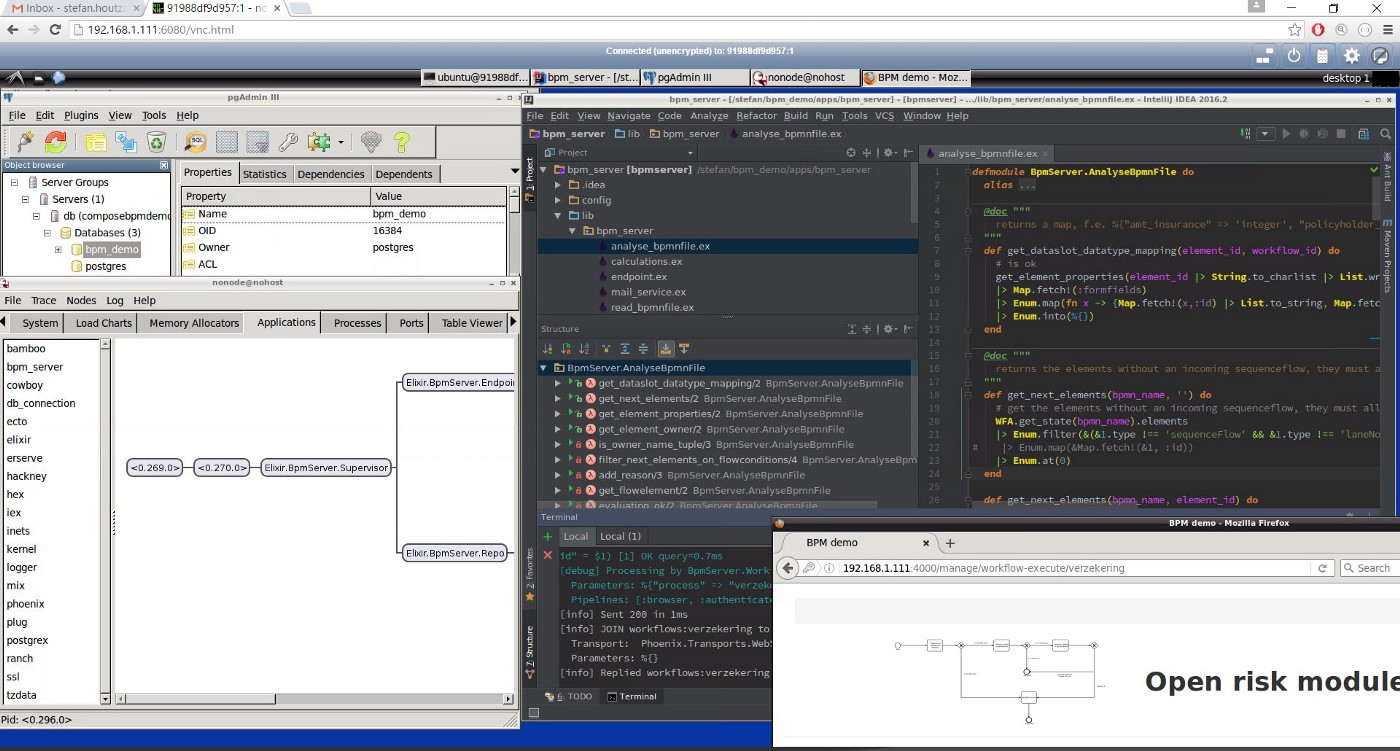Click the green recycle bin drop icon
1400x751 pixels.
[x=157, y=142]
